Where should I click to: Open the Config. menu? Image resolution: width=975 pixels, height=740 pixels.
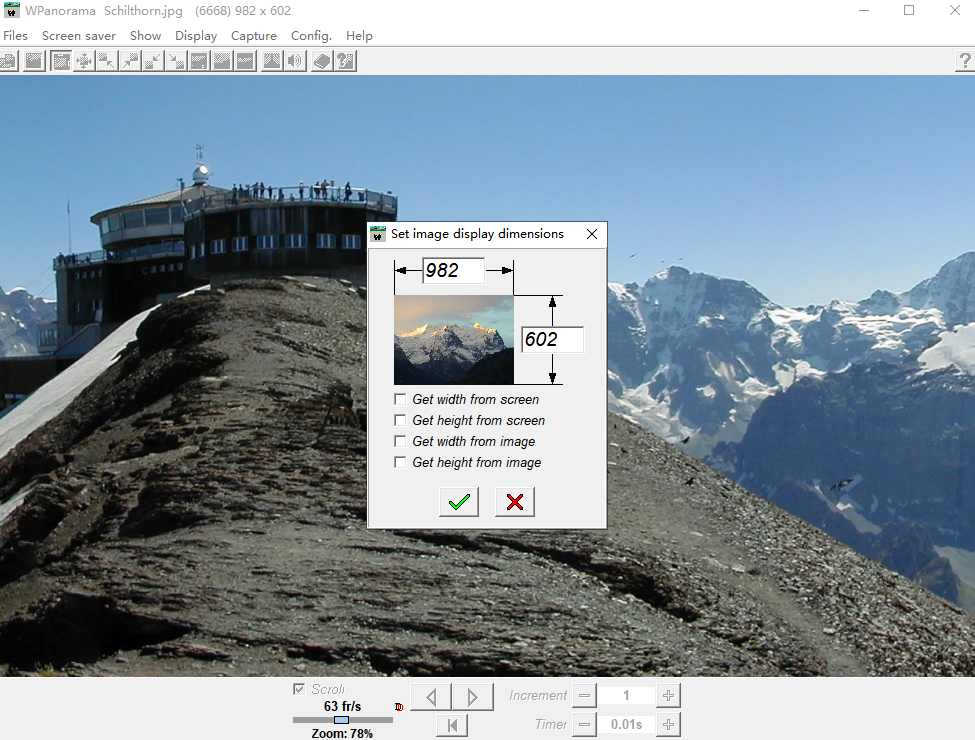click(311, 36)
